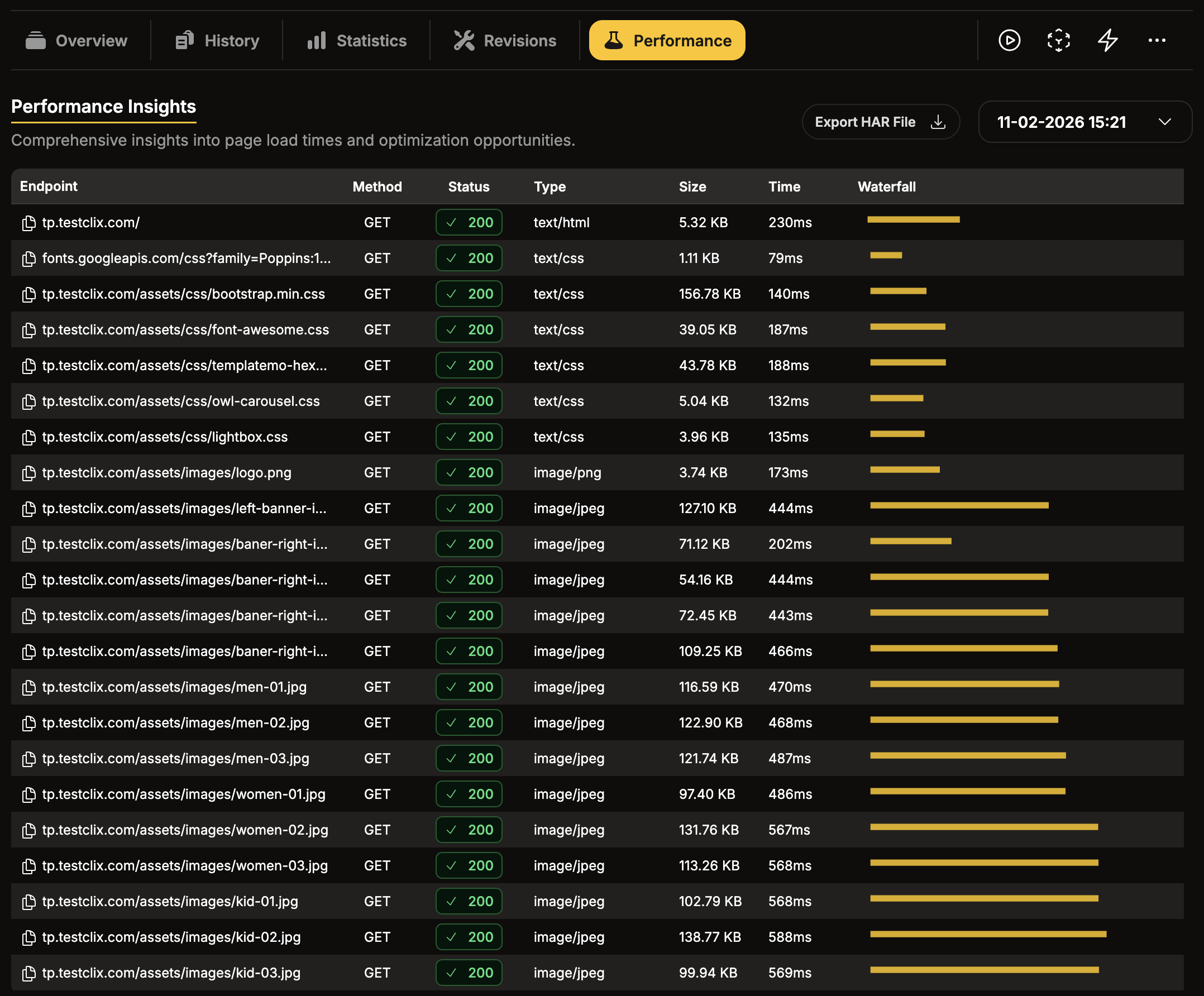Click the Method column header
This screenshot has width=1204, height=996.
point(377,187)
